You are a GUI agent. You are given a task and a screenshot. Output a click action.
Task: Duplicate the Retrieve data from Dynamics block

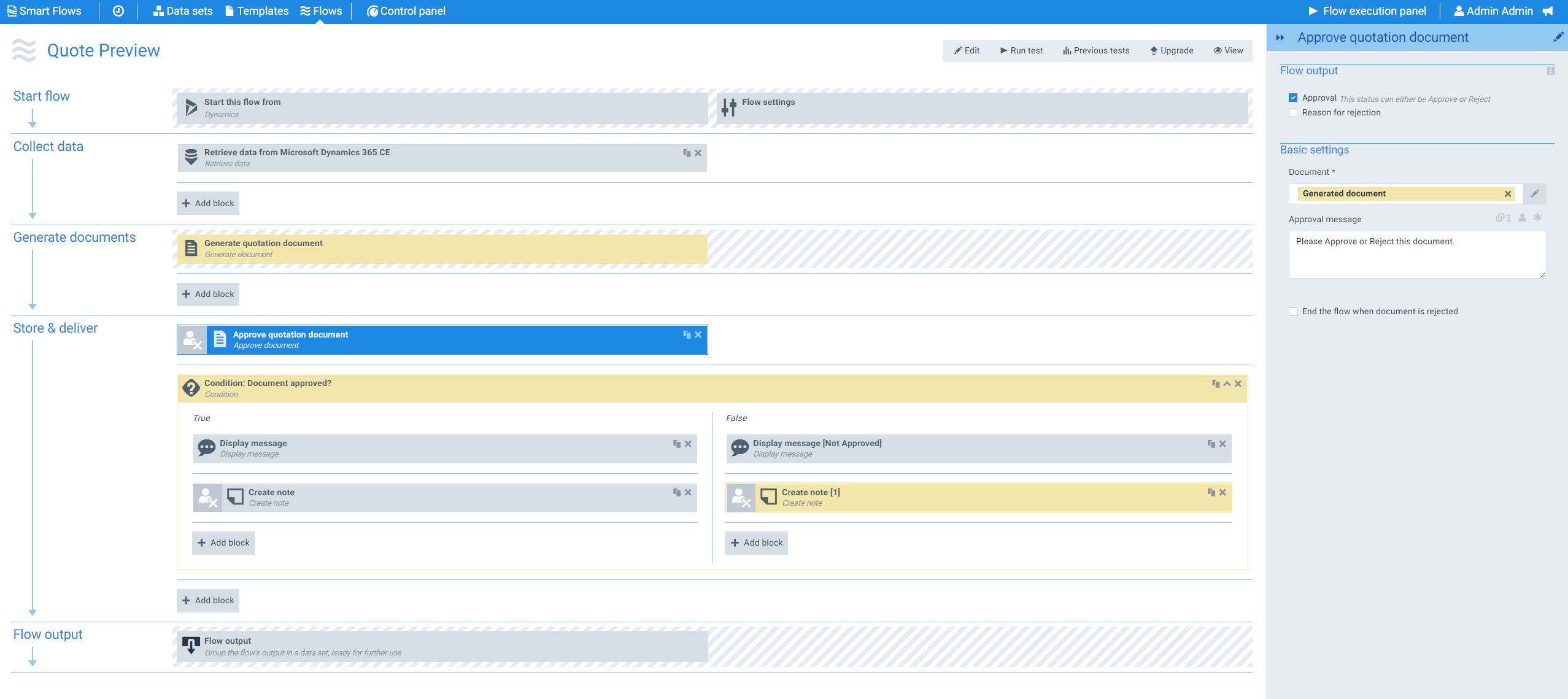point(687,153)
